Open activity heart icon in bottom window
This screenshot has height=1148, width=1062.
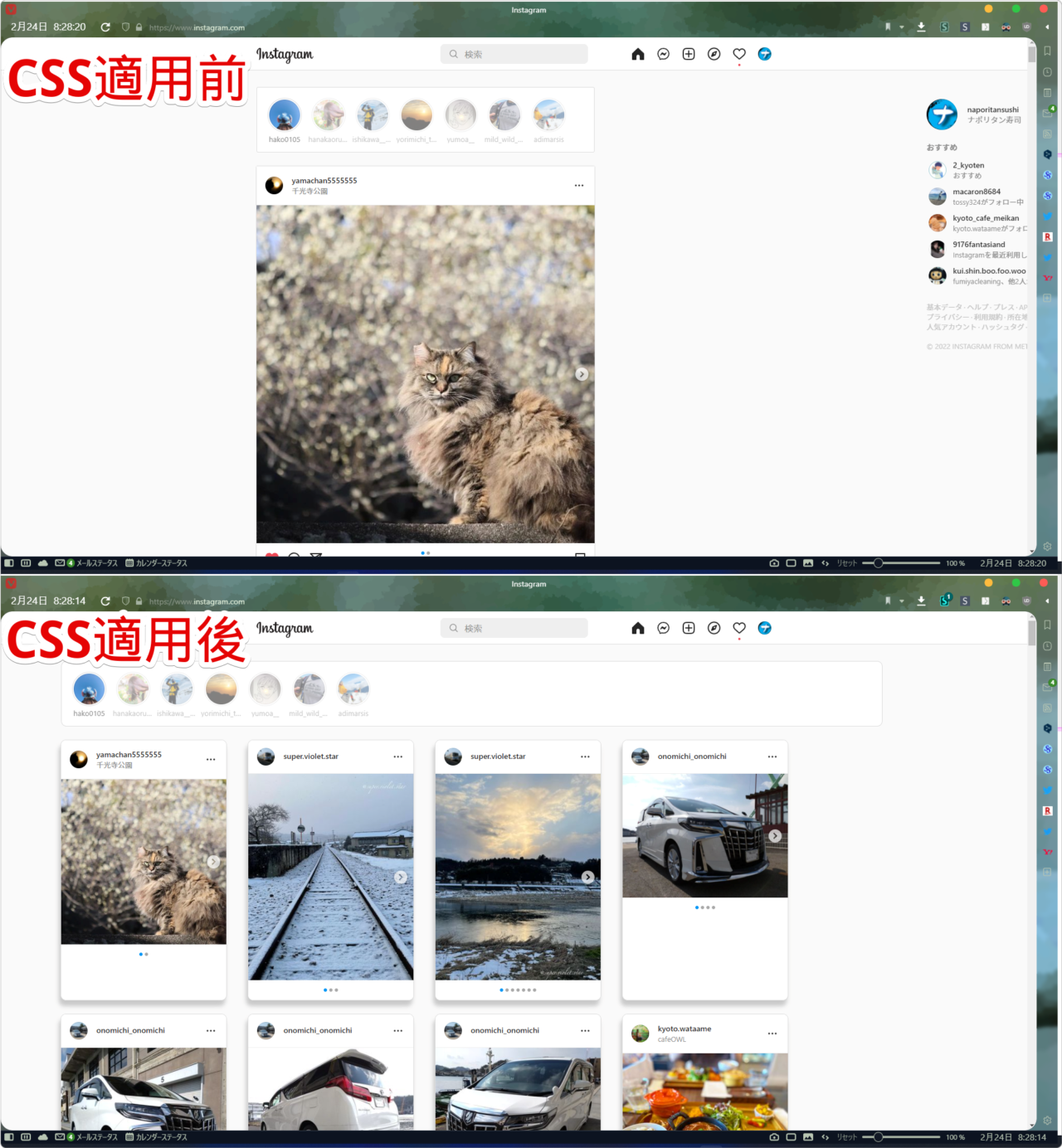739,628
